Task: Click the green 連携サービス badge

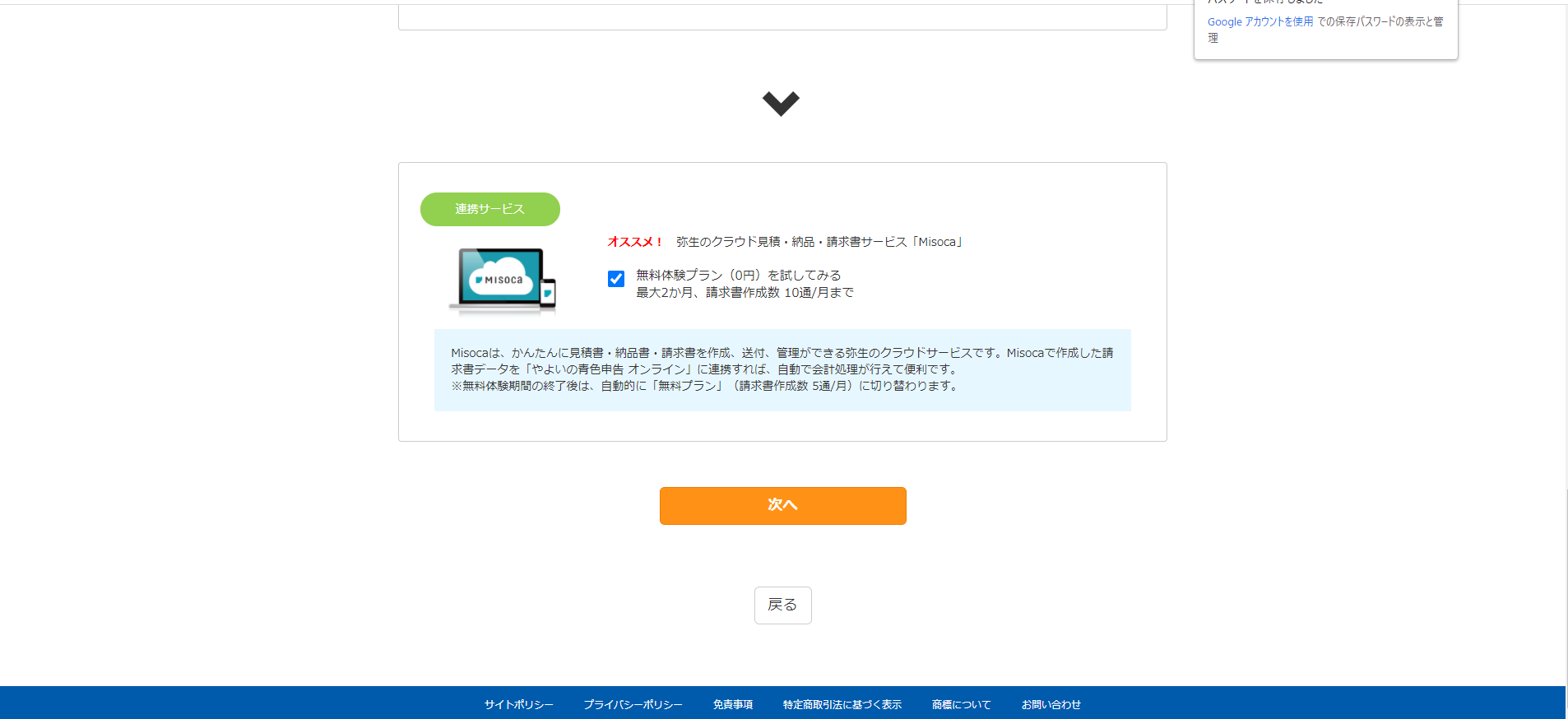Action: [490, 209]
